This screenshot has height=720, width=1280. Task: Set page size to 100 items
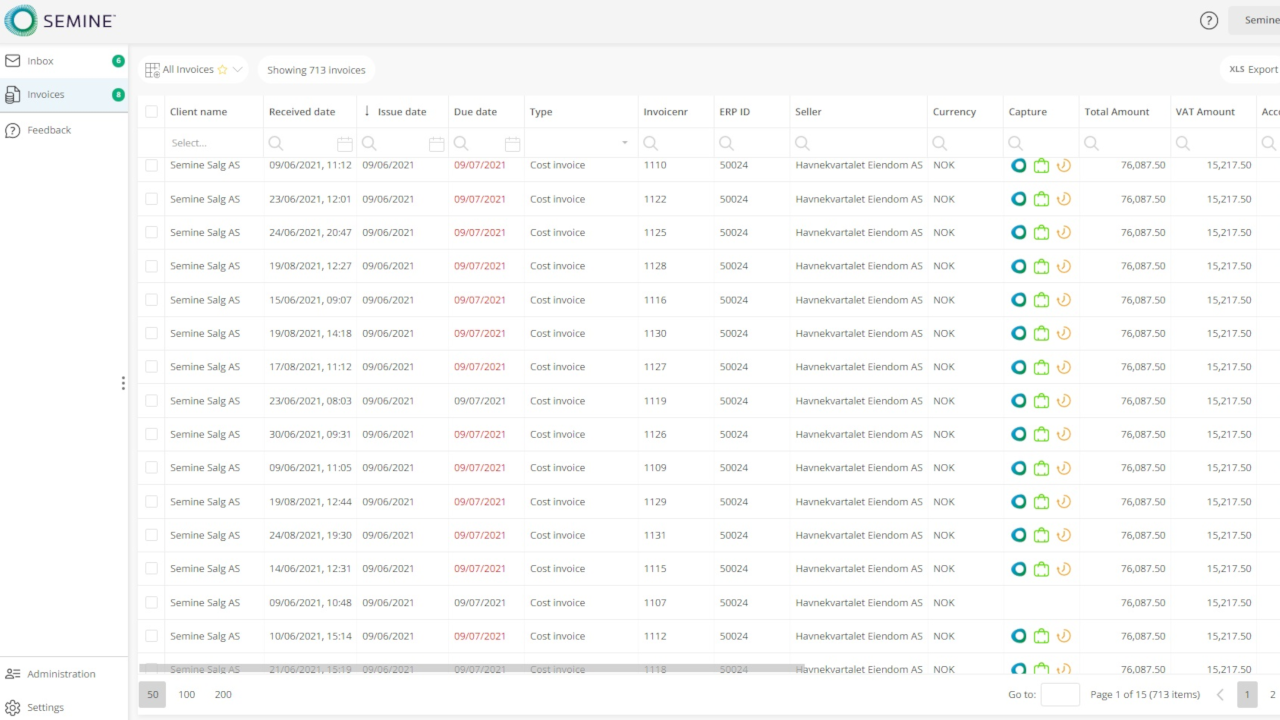tap(187, 694)
